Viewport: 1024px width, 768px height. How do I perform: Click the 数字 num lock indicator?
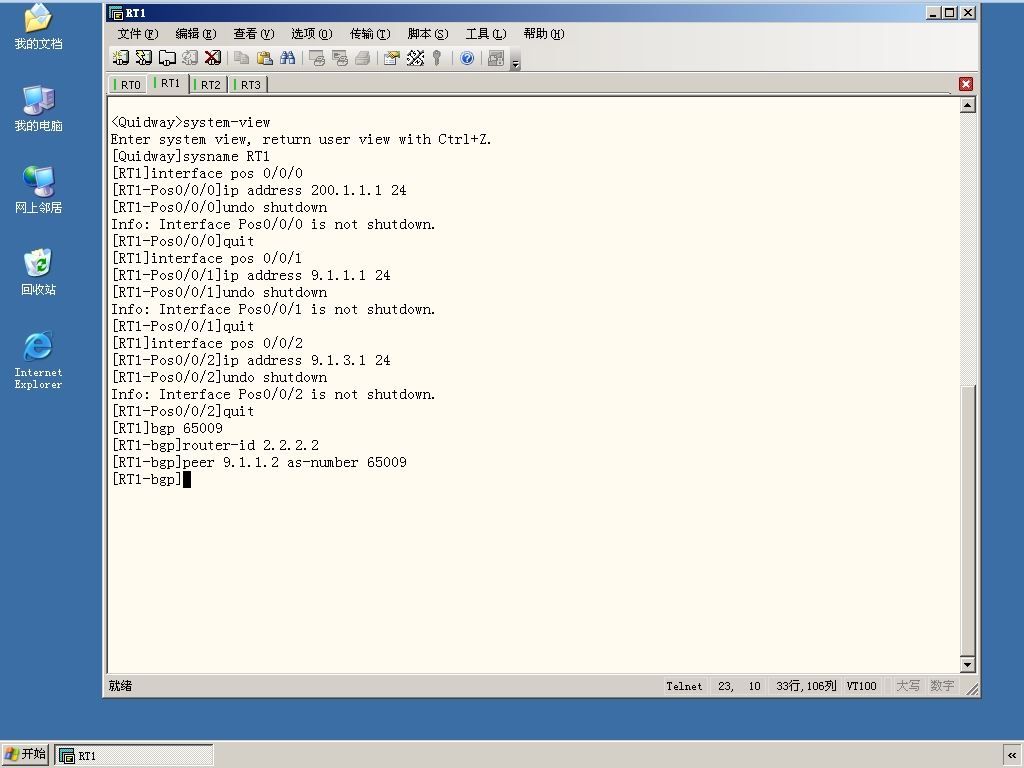click(x=942, y=686)
